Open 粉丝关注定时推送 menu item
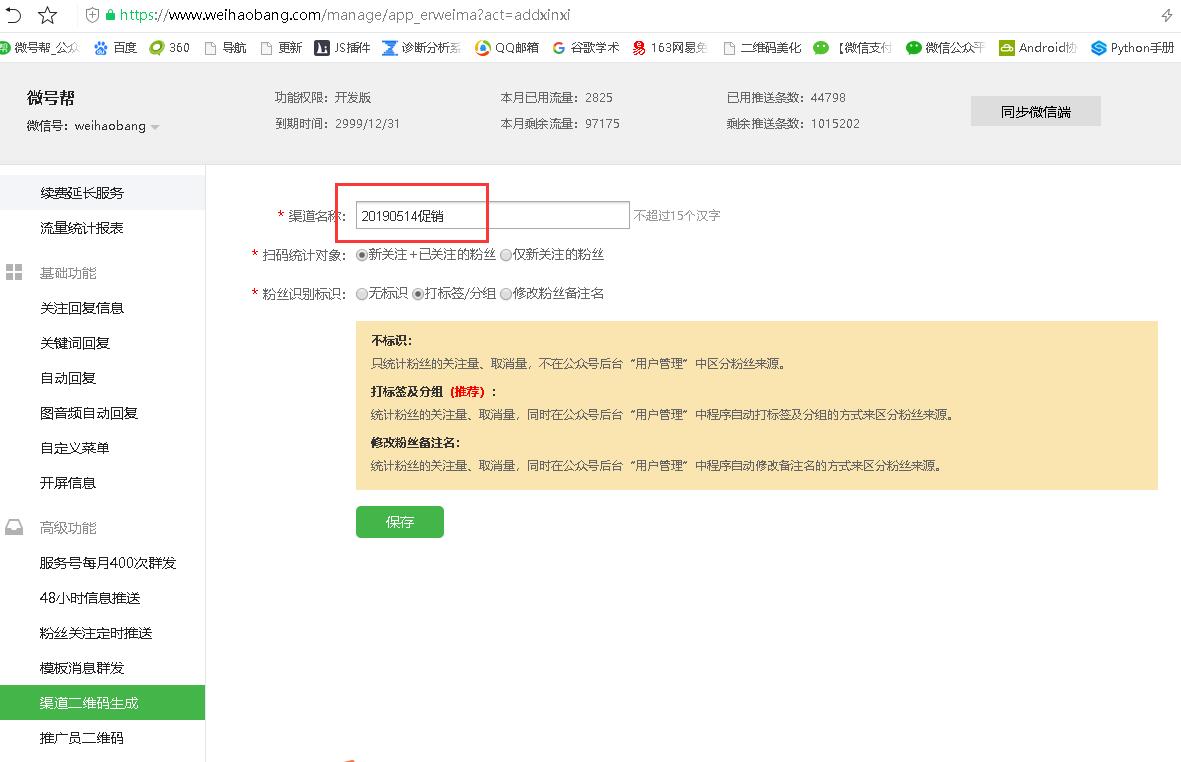 point(102,632)
